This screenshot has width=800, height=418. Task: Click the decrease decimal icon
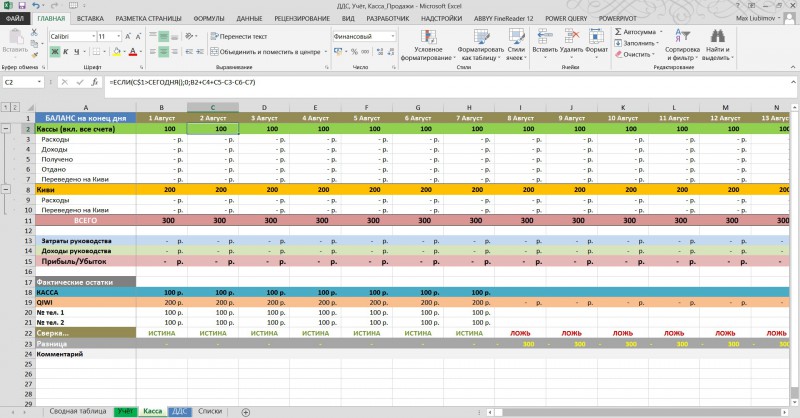(x=391, y=52)
